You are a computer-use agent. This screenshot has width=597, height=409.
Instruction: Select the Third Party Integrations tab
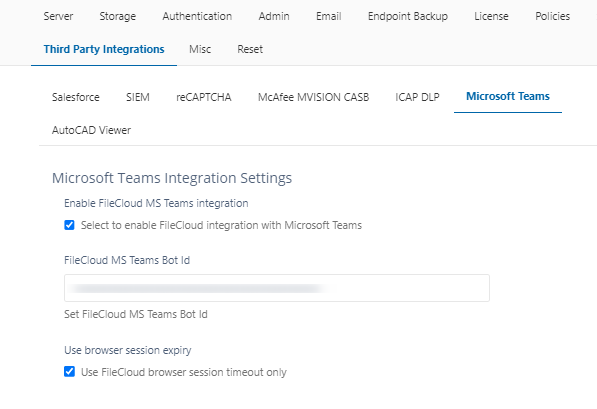coord(104,49)
